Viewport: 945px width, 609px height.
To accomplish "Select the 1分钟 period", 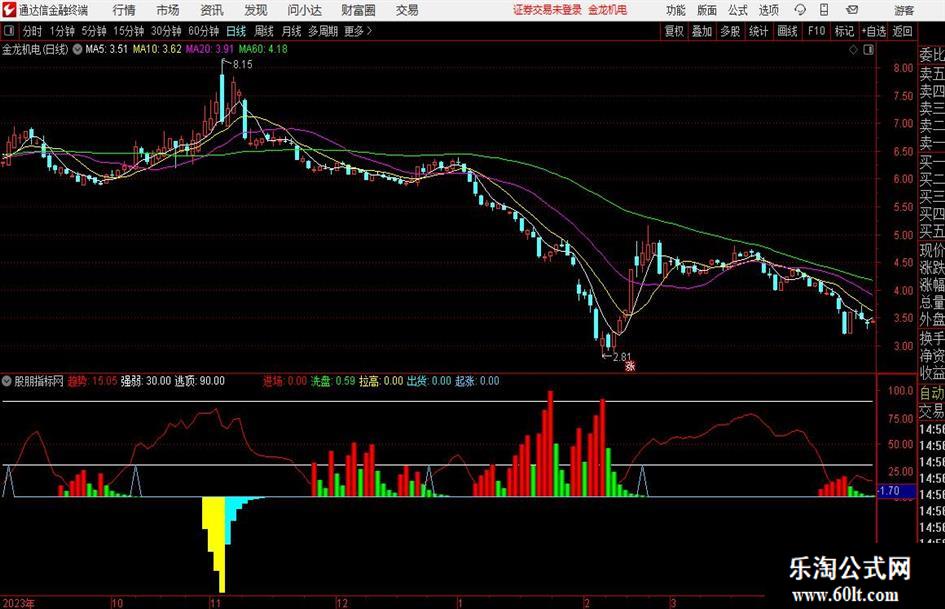I will [62, 31].
